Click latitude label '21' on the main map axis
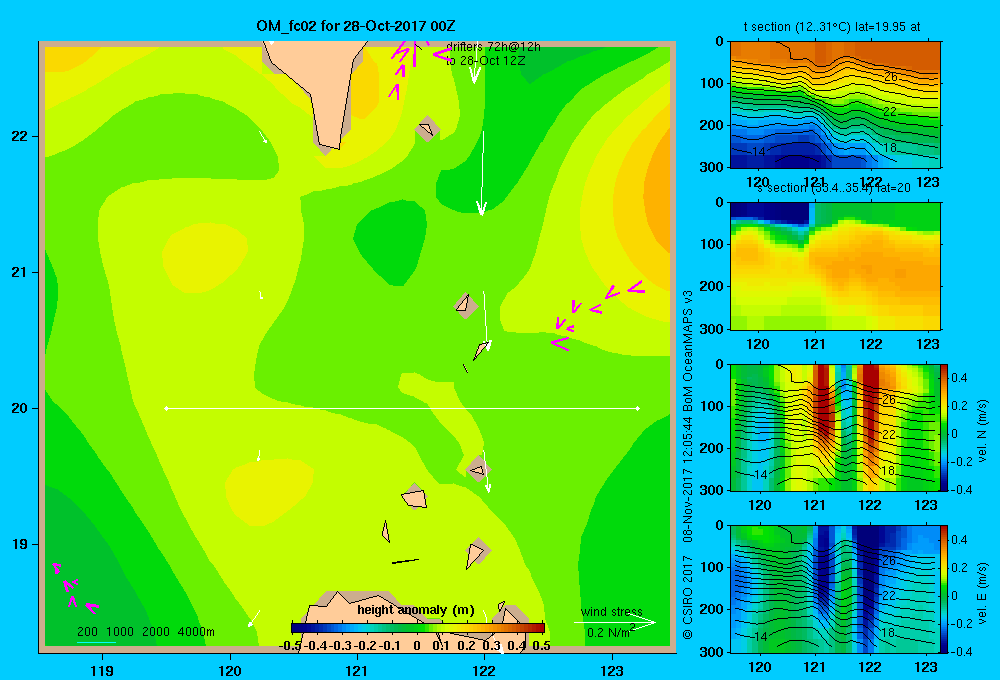Screen dimensions: 1000x680 coord(20,272)
